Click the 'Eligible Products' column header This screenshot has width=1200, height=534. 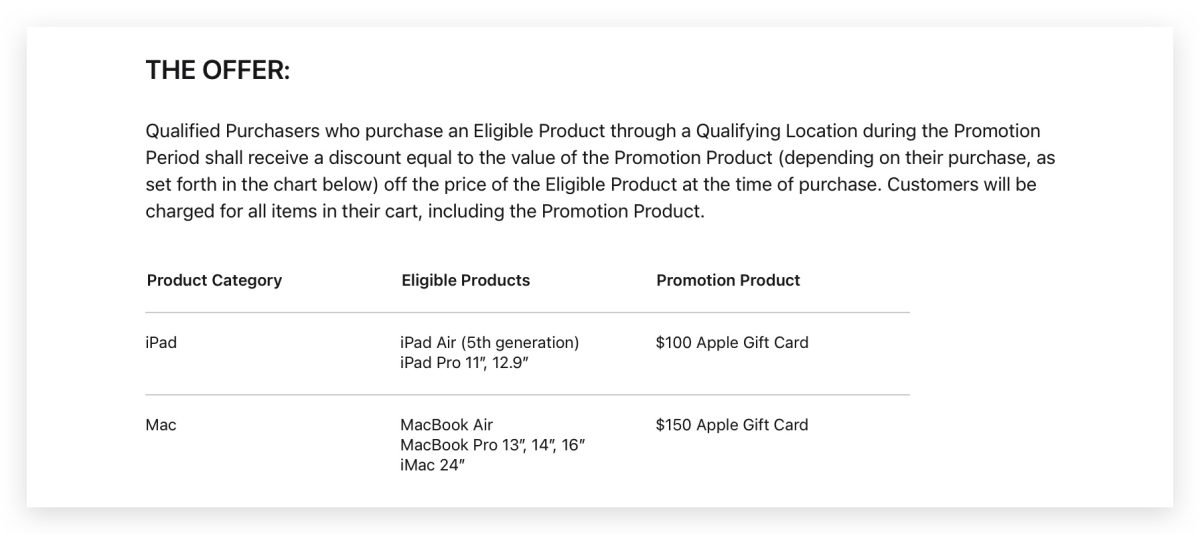click(x=465, y=280)
